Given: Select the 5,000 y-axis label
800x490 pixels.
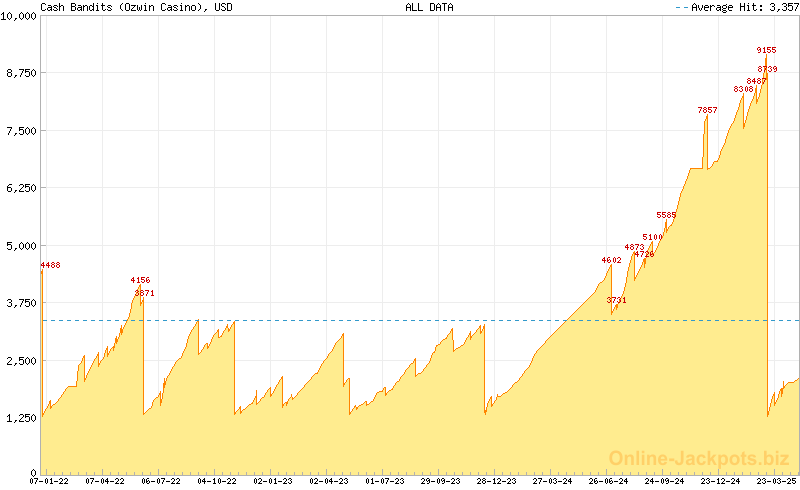Looking at the screenshot, I should coord(22,245).
